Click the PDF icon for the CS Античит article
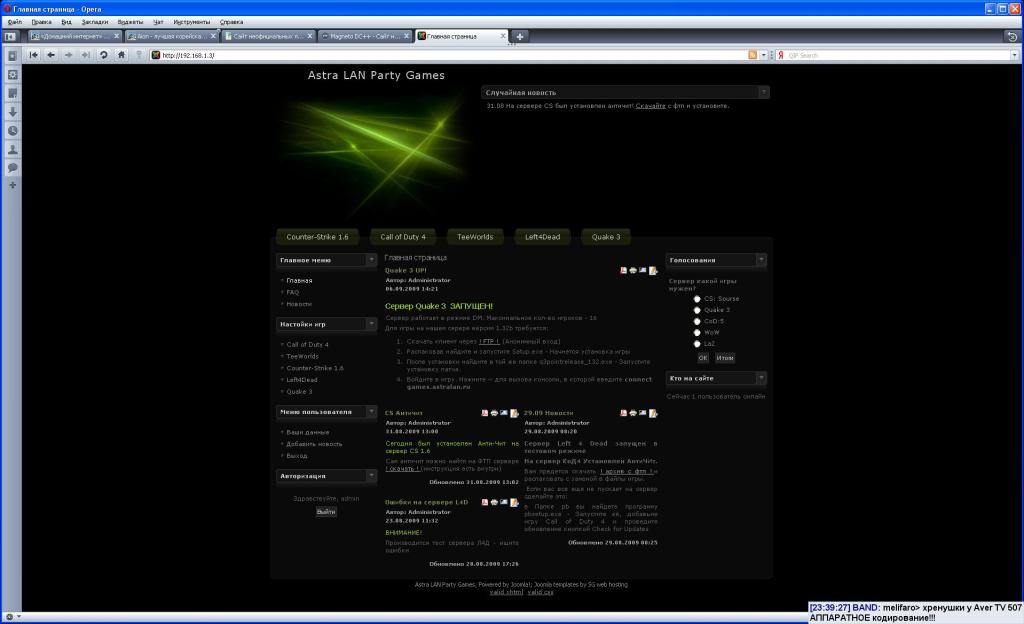Screen dimensions: 1024x624 (x=485, y=413)
